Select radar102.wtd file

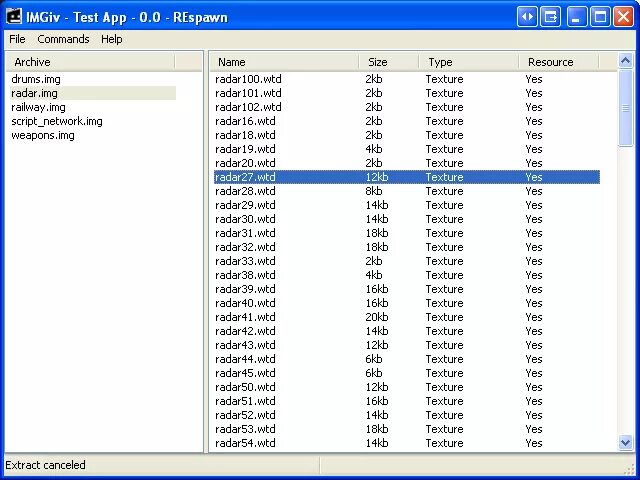tap(407, 107)
